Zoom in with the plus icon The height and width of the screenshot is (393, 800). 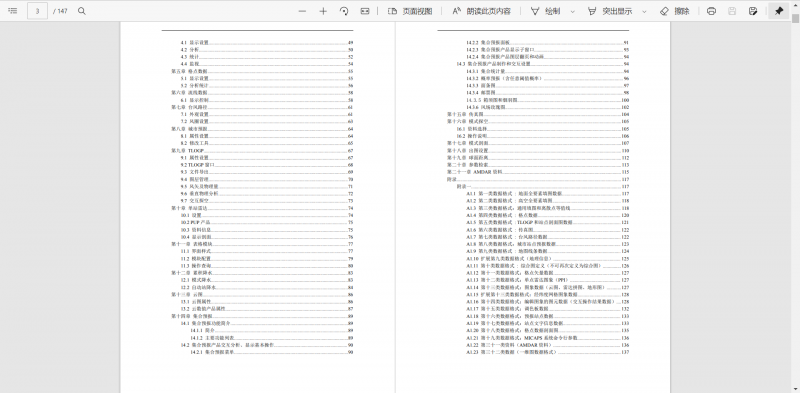[x=323, y=11]
